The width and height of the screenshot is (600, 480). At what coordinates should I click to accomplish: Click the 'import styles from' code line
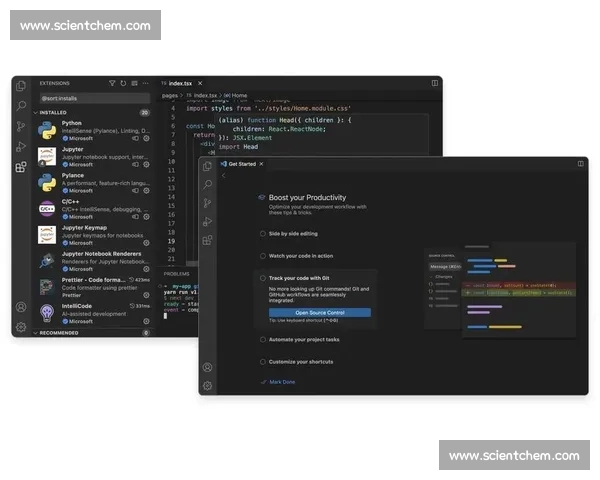268,108
